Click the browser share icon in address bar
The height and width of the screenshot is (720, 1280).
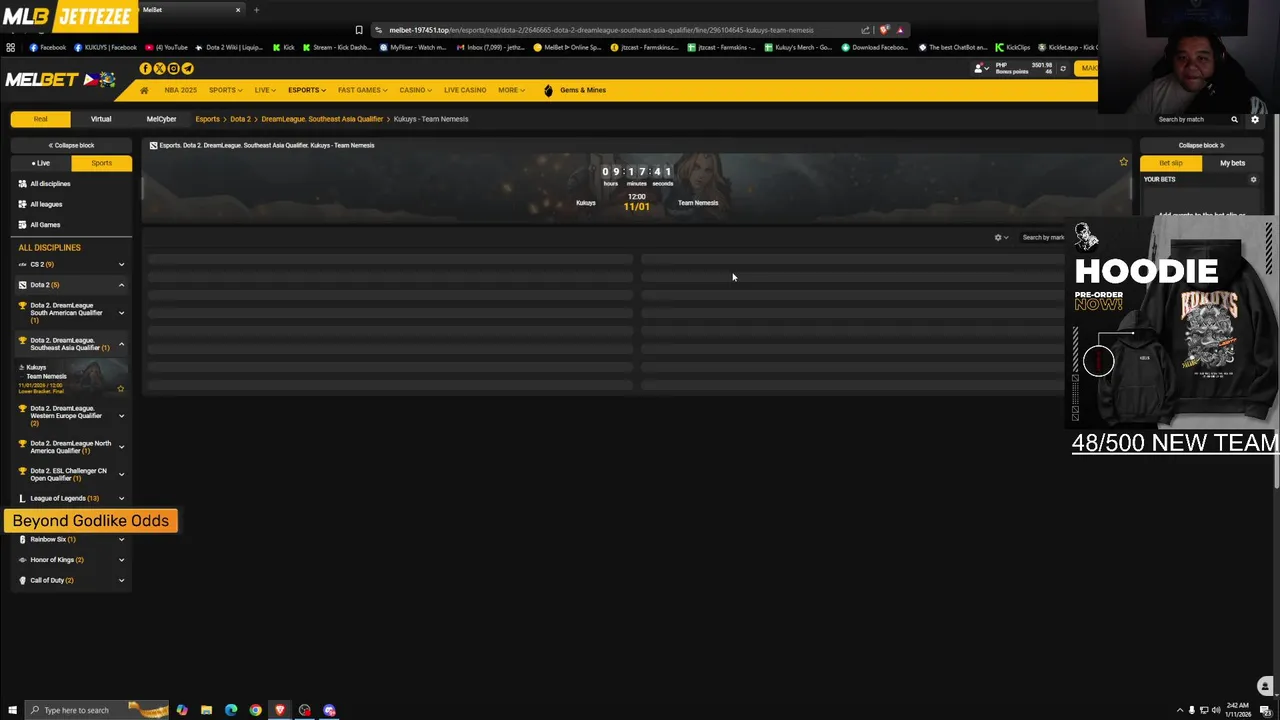point(865,30)
